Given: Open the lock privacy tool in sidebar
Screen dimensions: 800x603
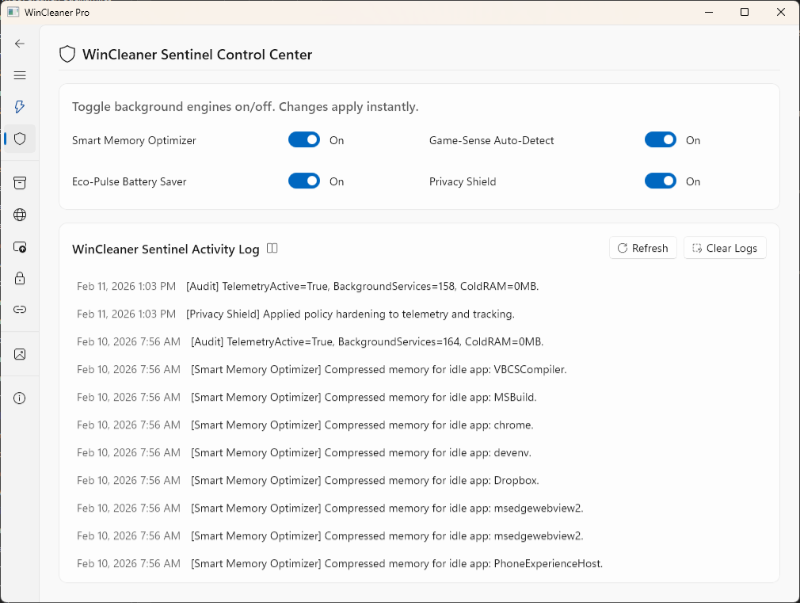Looking at the screenshot, I should [x=19, y=278].
